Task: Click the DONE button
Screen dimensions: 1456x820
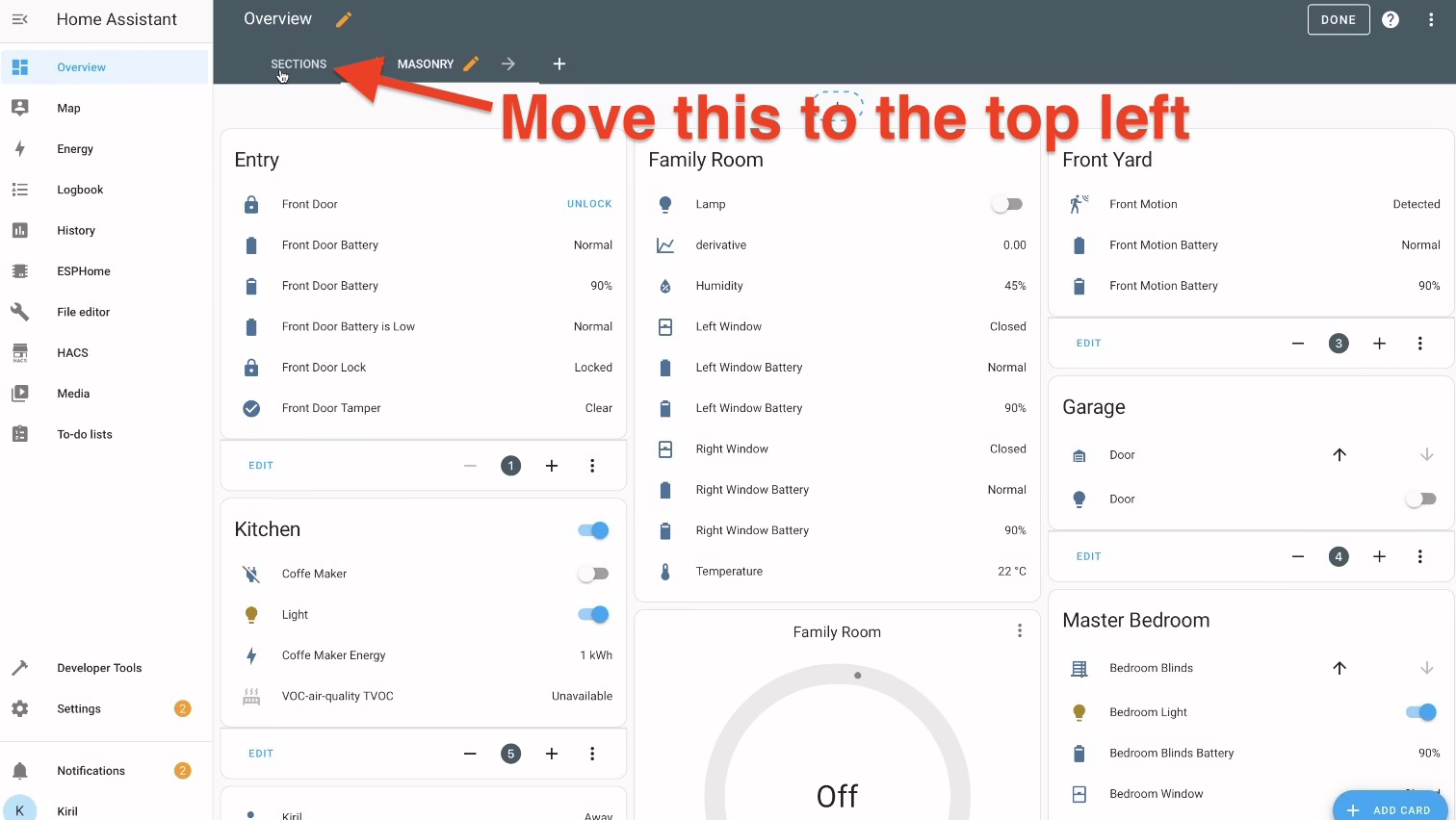Action: pyautogui.click(x=1339, y=19)
